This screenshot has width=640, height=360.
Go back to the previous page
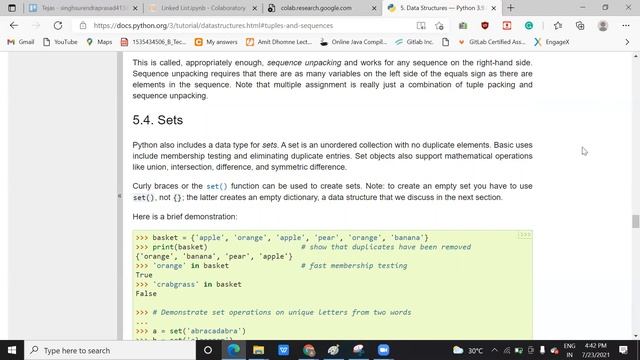pos(14,25)
